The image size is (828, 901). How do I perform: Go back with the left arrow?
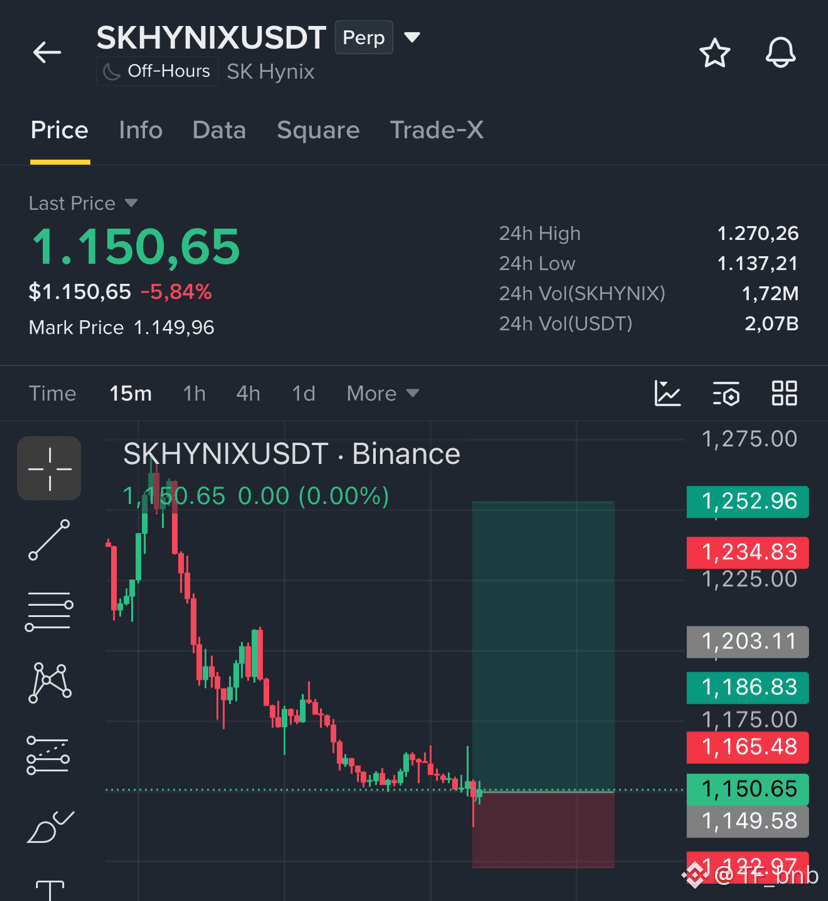click(x=47, y=52)
